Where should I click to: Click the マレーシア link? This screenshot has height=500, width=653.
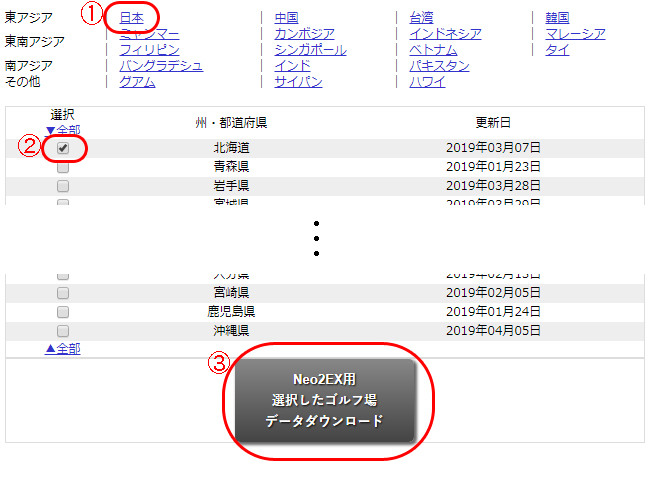pyautogui.click(x=575, y=34)
